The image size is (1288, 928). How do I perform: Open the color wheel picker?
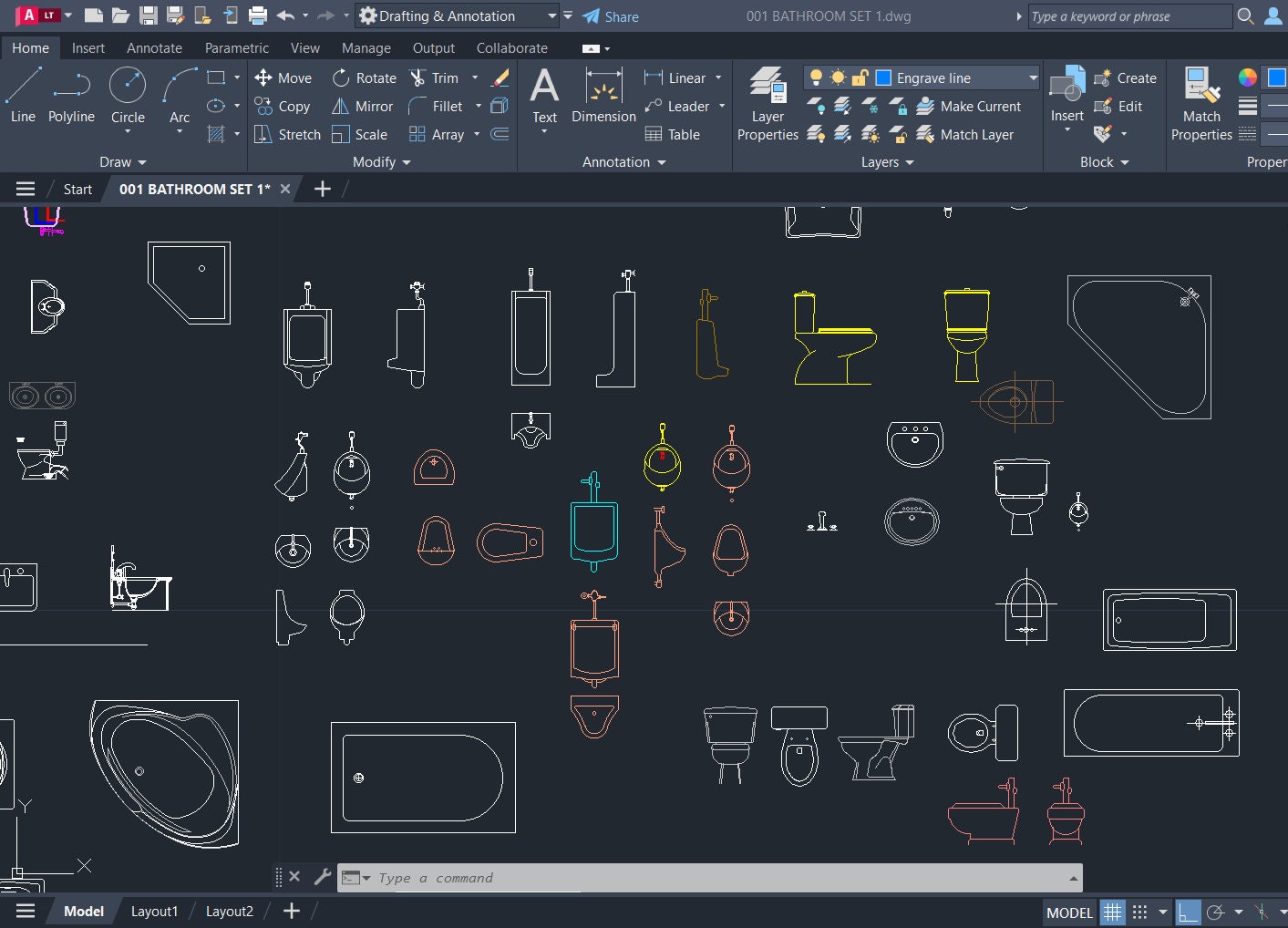point(1245,77)
